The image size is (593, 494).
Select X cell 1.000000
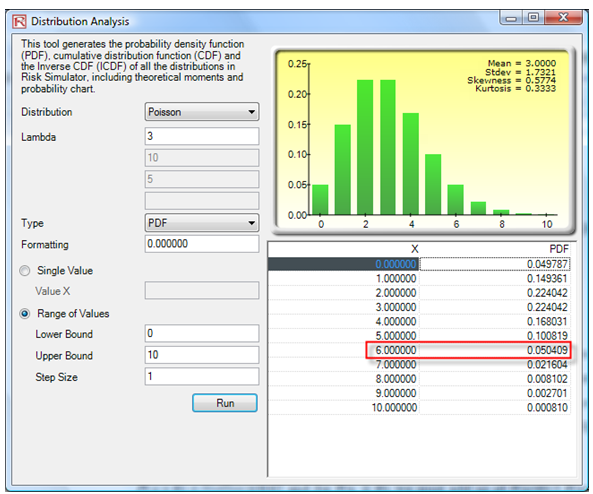pyautogui.click(x=344, y=278)
